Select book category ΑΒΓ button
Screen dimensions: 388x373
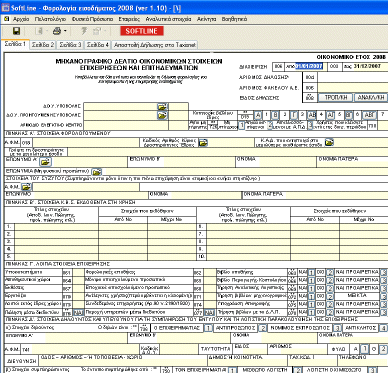(x=369, y=115)
